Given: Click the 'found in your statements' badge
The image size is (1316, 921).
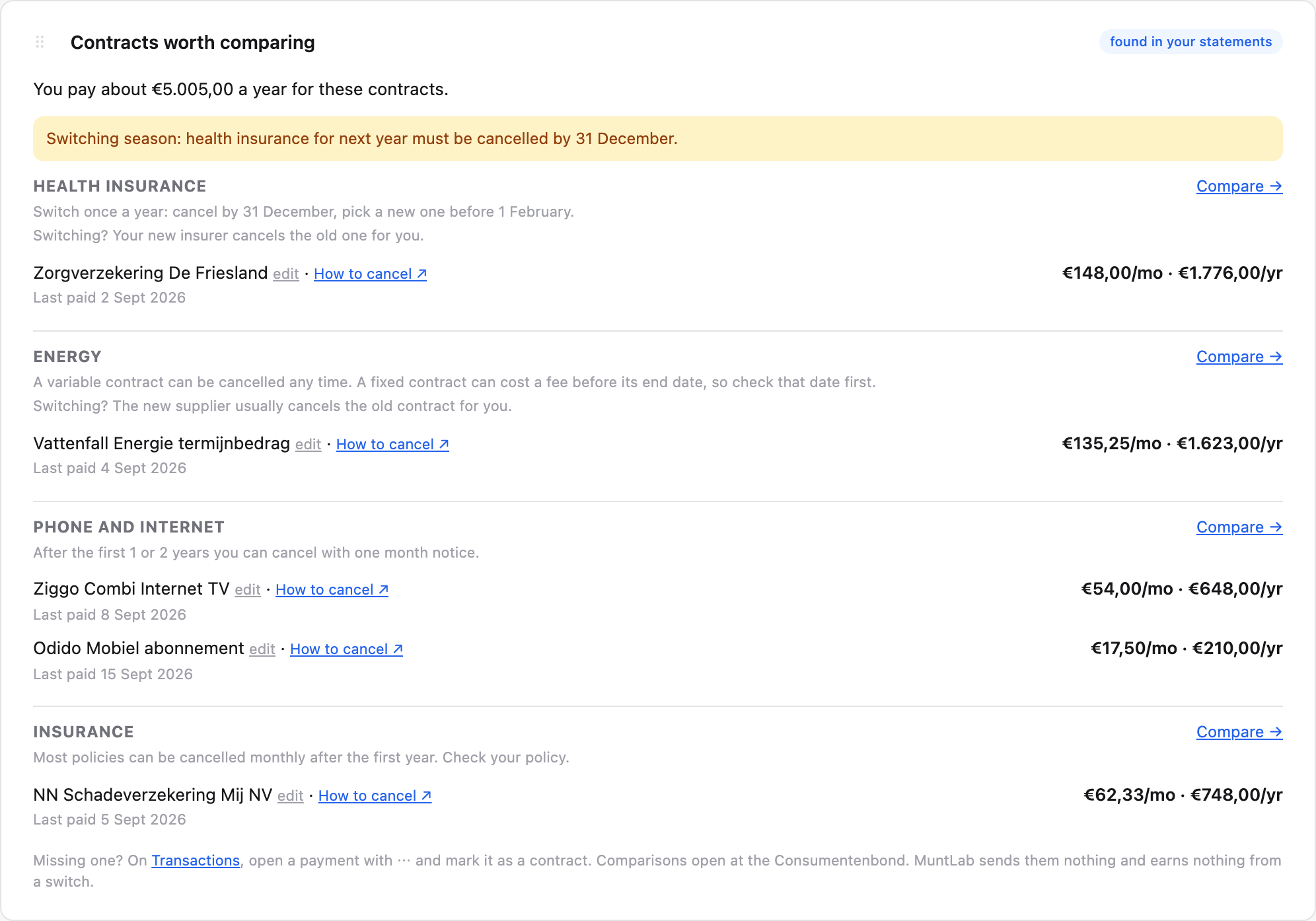Looking at the screenshot, I should coord(1190,42).
